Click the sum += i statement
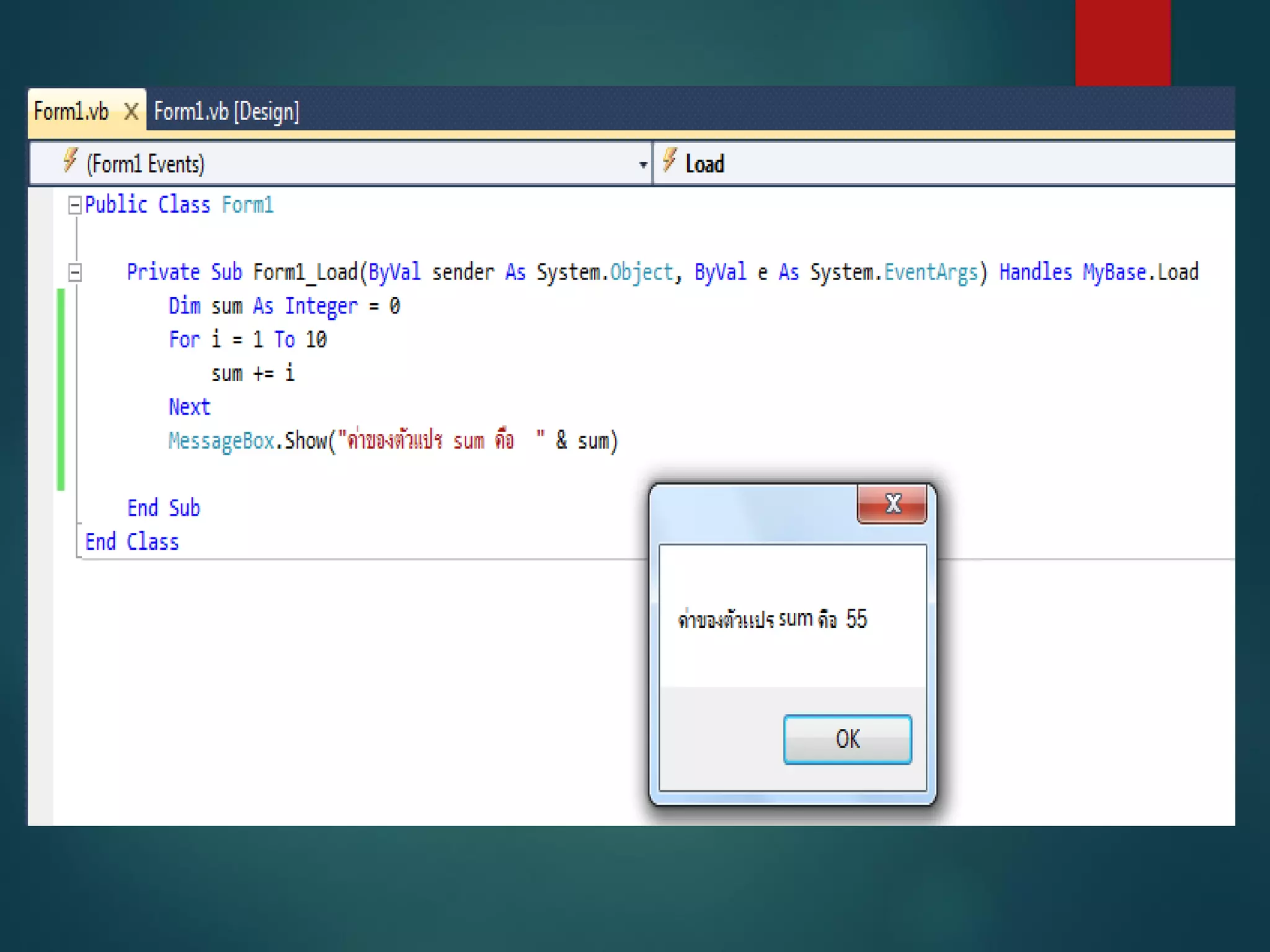1270x952 pixels. click(x=252, y=374)
